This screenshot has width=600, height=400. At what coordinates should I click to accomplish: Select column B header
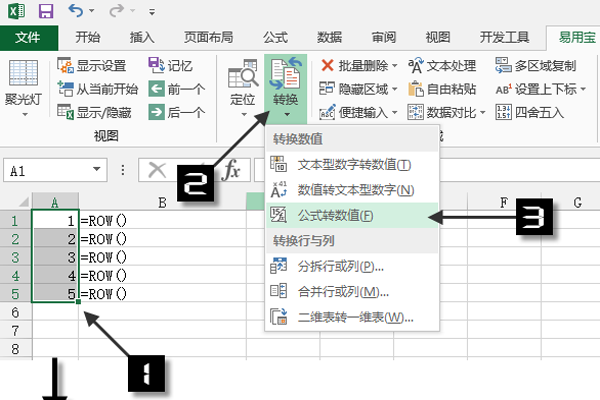162,201
